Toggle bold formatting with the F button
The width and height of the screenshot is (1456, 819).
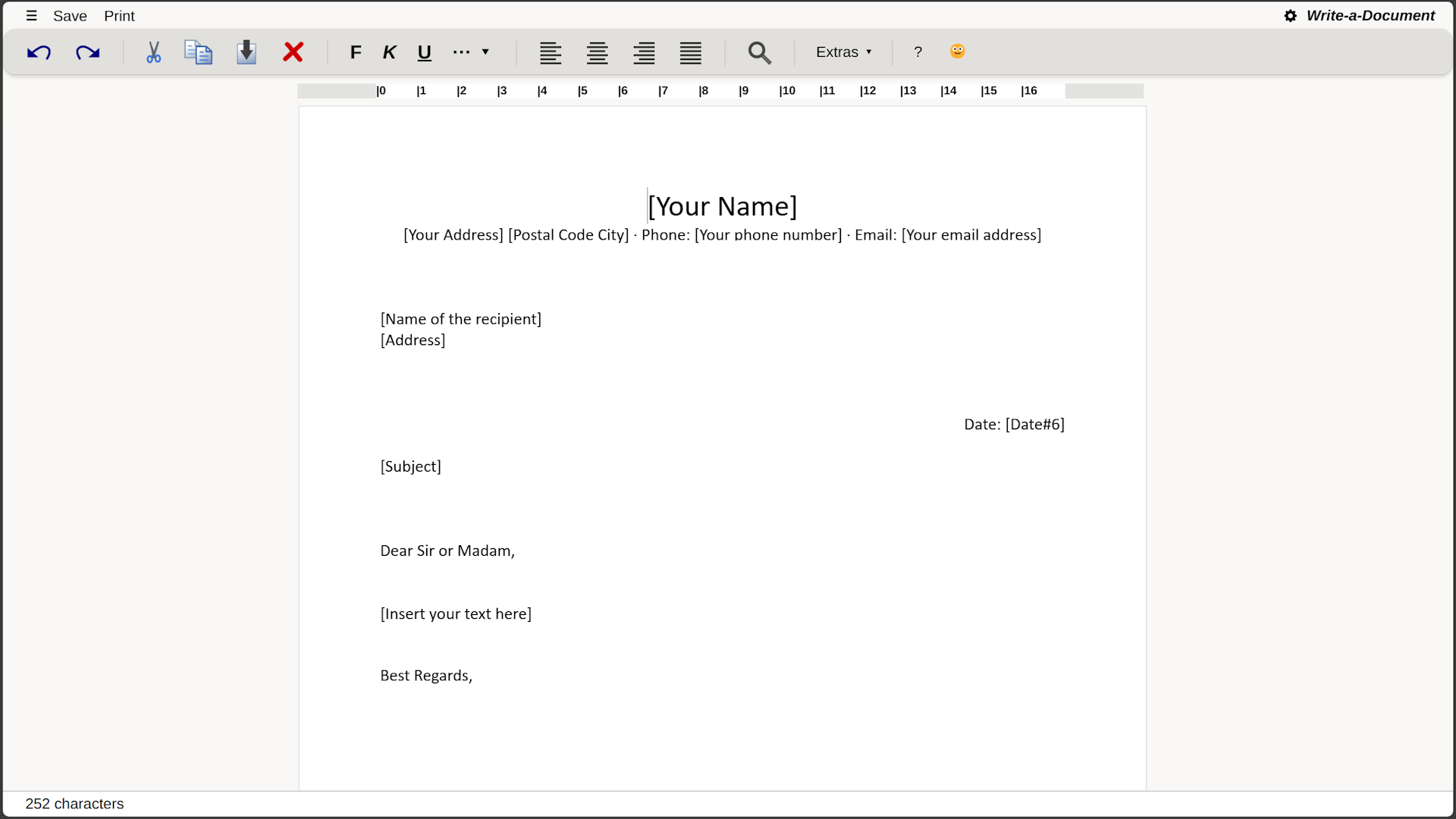pyautogui.click(x=356, y=52)
